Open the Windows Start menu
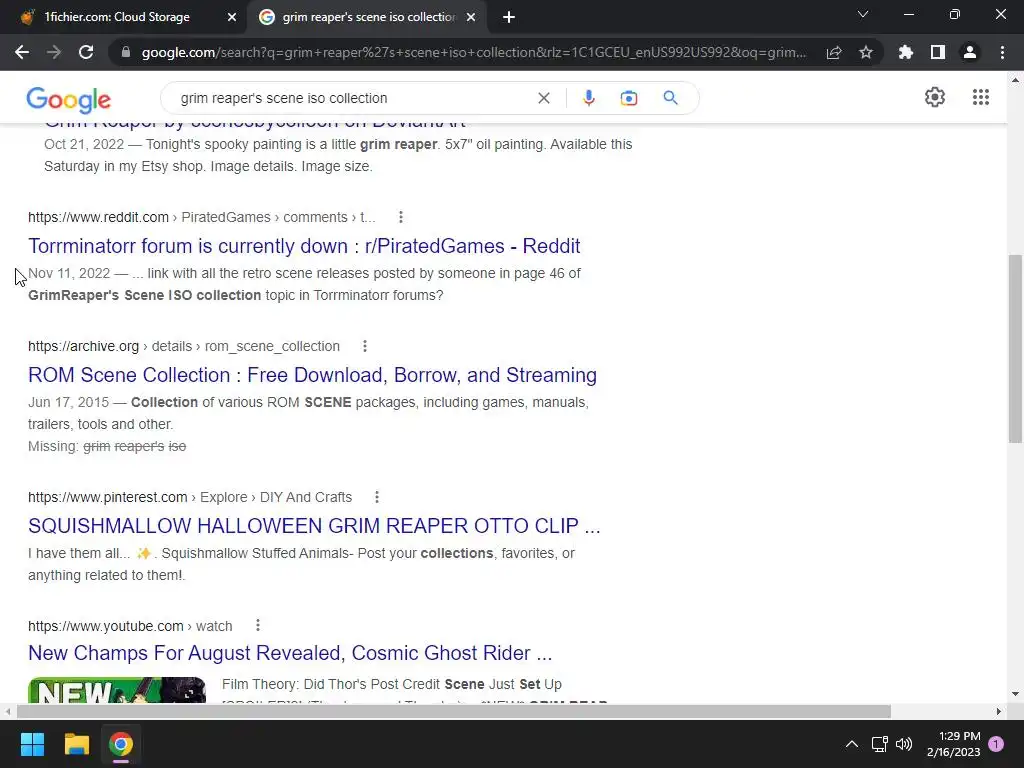 [x=32, y=744]
